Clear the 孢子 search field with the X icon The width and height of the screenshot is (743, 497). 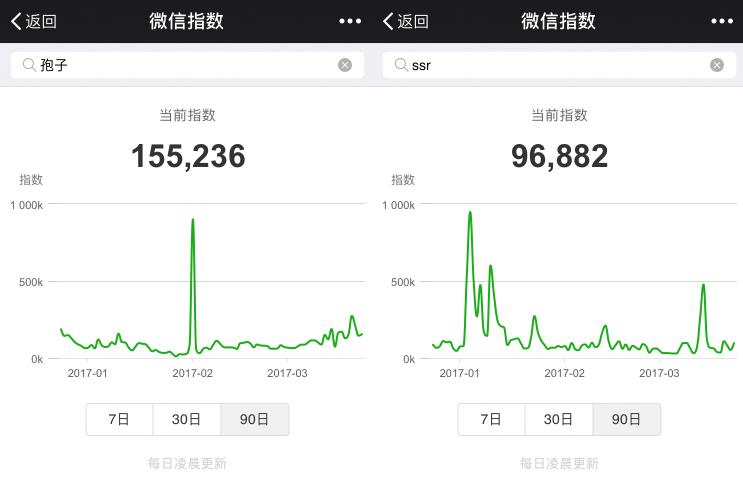click(345, 65)
